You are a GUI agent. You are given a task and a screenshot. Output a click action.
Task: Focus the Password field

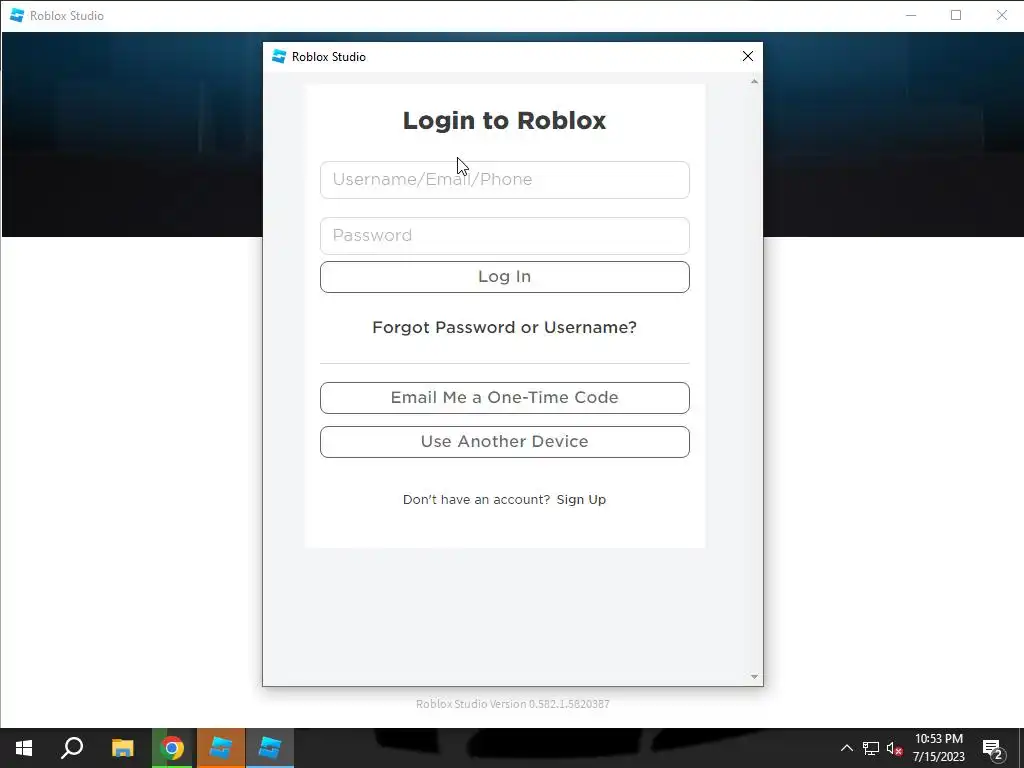click(504, 236)
